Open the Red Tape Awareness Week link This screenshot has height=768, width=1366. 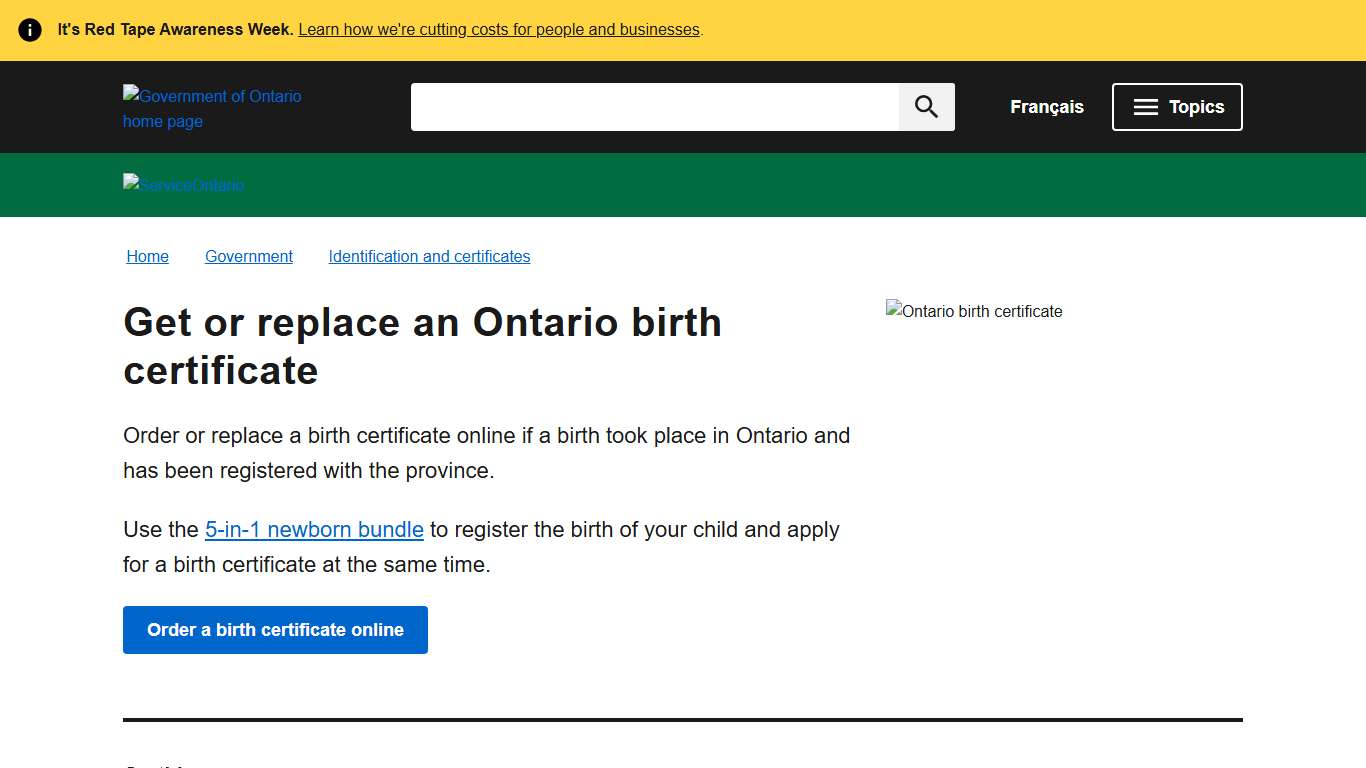[x=499, y=29]
